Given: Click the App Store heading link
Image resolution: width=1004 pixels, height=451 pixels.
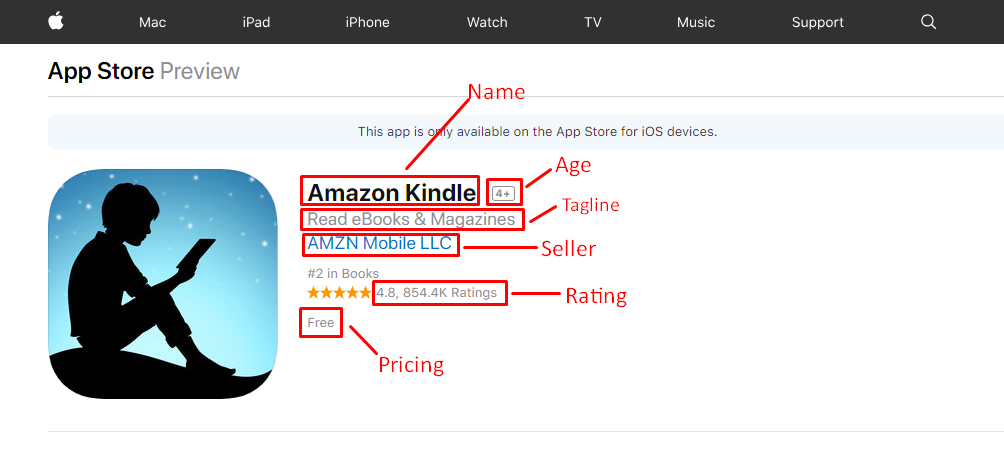Looking at the screenshot, I should click(101, 71).
